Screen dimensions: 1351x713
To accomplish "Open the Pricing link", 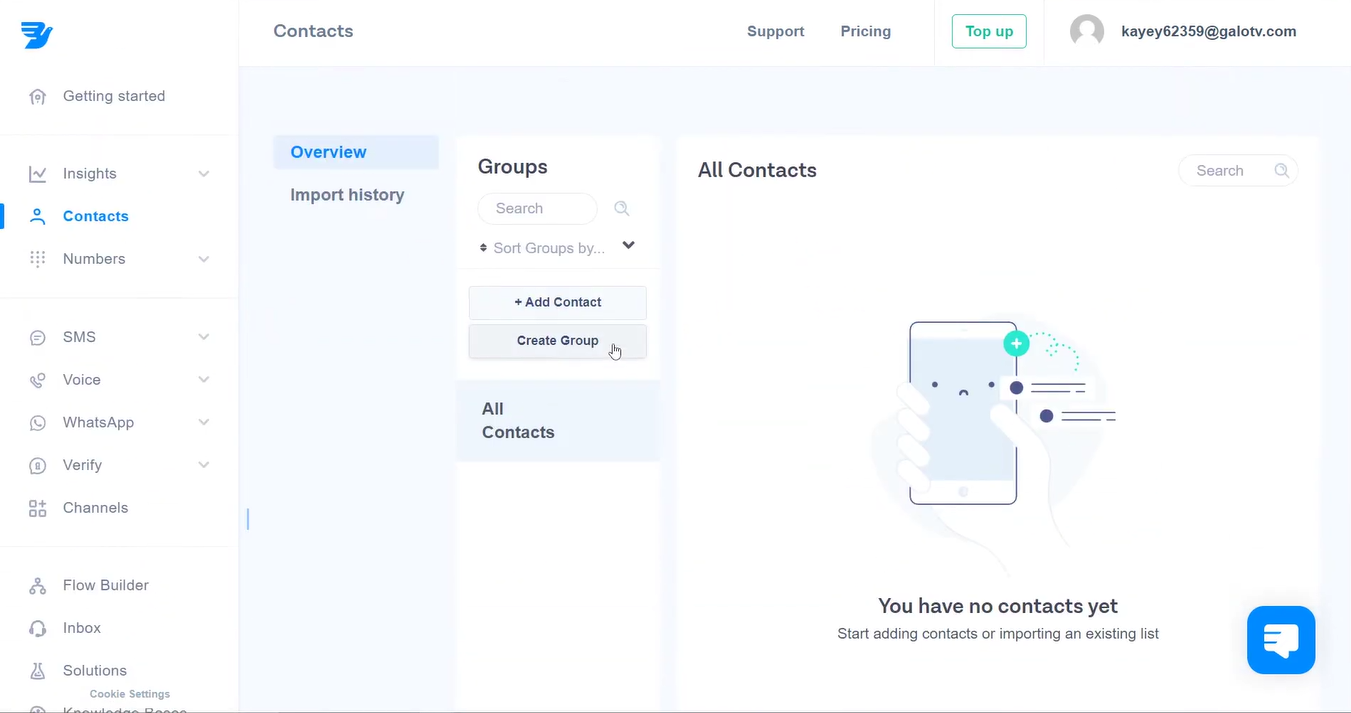I will [866, 31].
